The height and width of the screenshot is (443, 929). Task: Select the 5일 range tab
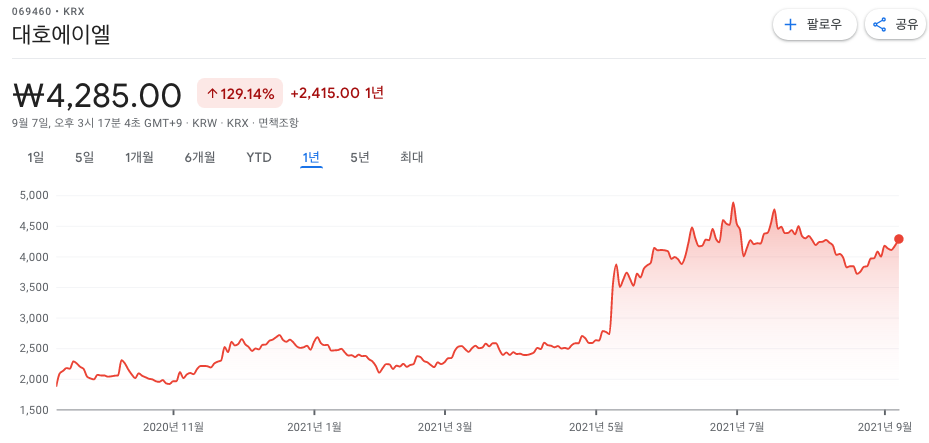coord(84,158)
